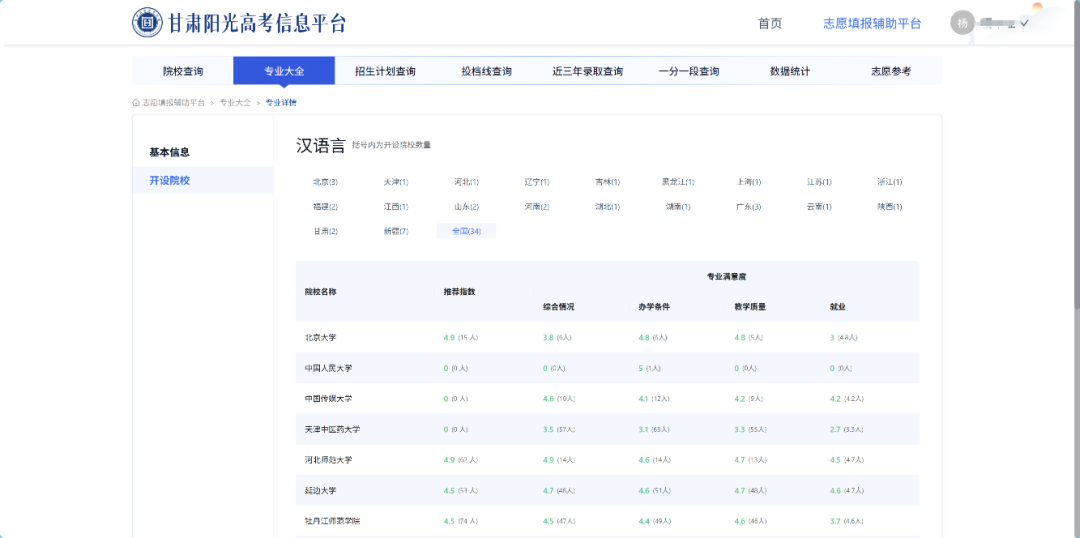Click the user avatar circle 杨
The image size is (1080, 538).
[x=961, y=23]
